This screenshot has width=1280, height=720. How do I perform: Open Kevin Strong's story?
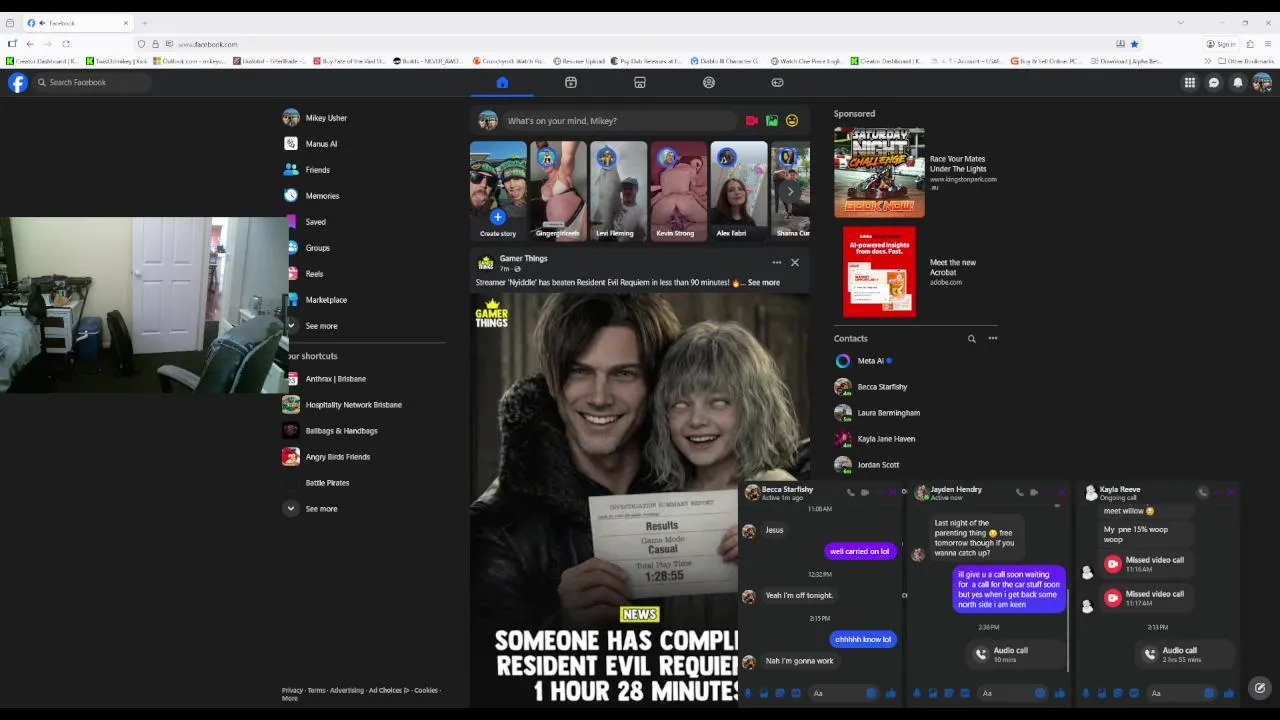(x=678, y=191)
